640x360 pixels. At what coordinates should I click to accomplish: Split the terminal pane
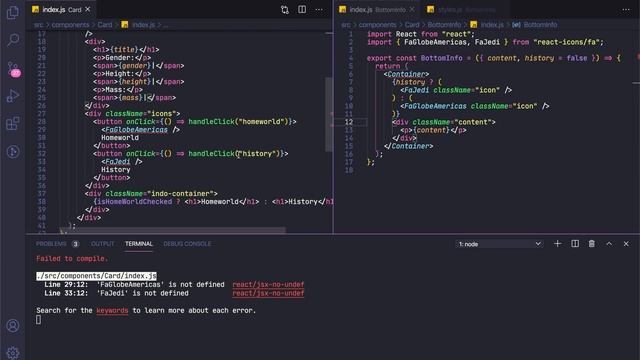(x=575, y=244)
